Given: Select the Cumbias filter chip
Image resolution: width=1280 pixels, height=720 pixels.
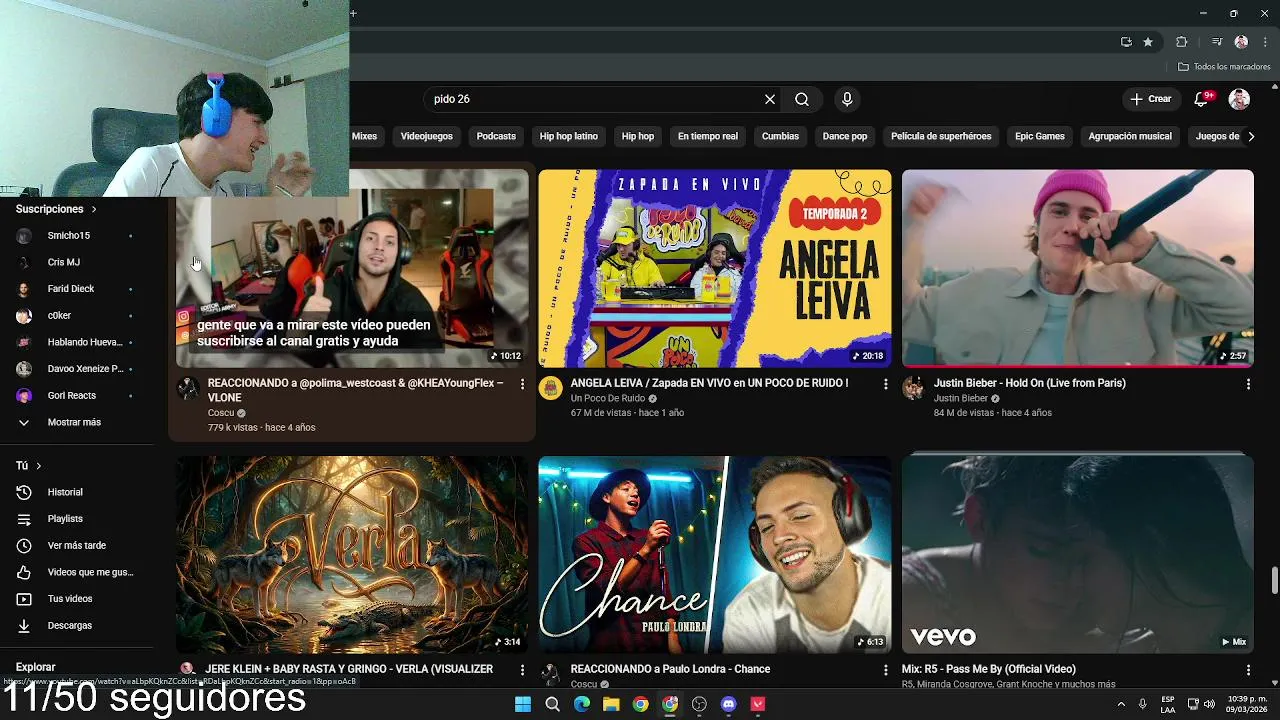Looking at the screenshot, I should tap(780, 136).
